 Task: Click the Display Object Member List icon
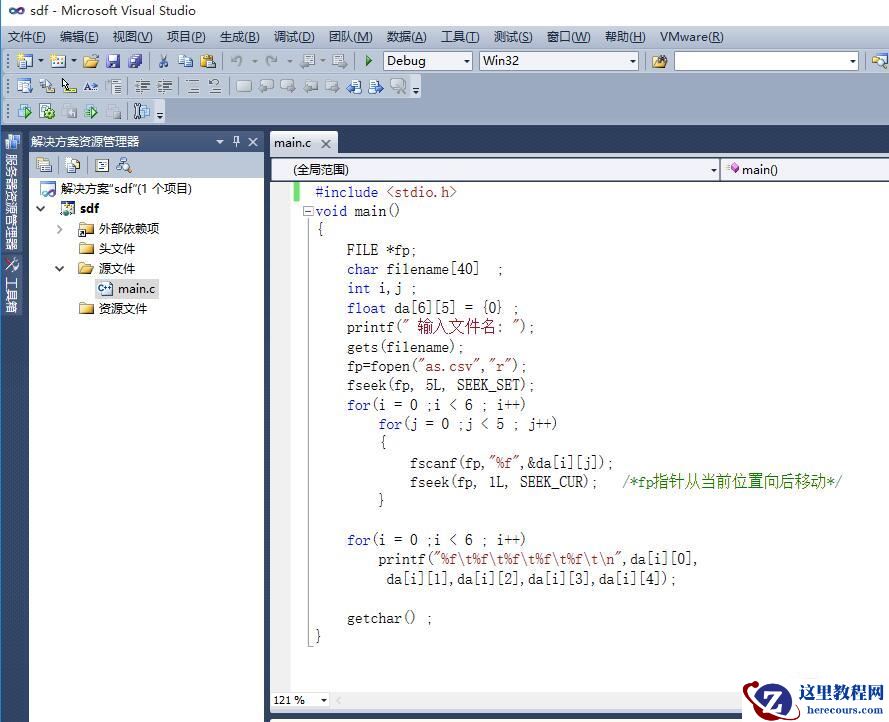[x=24, y=86]
